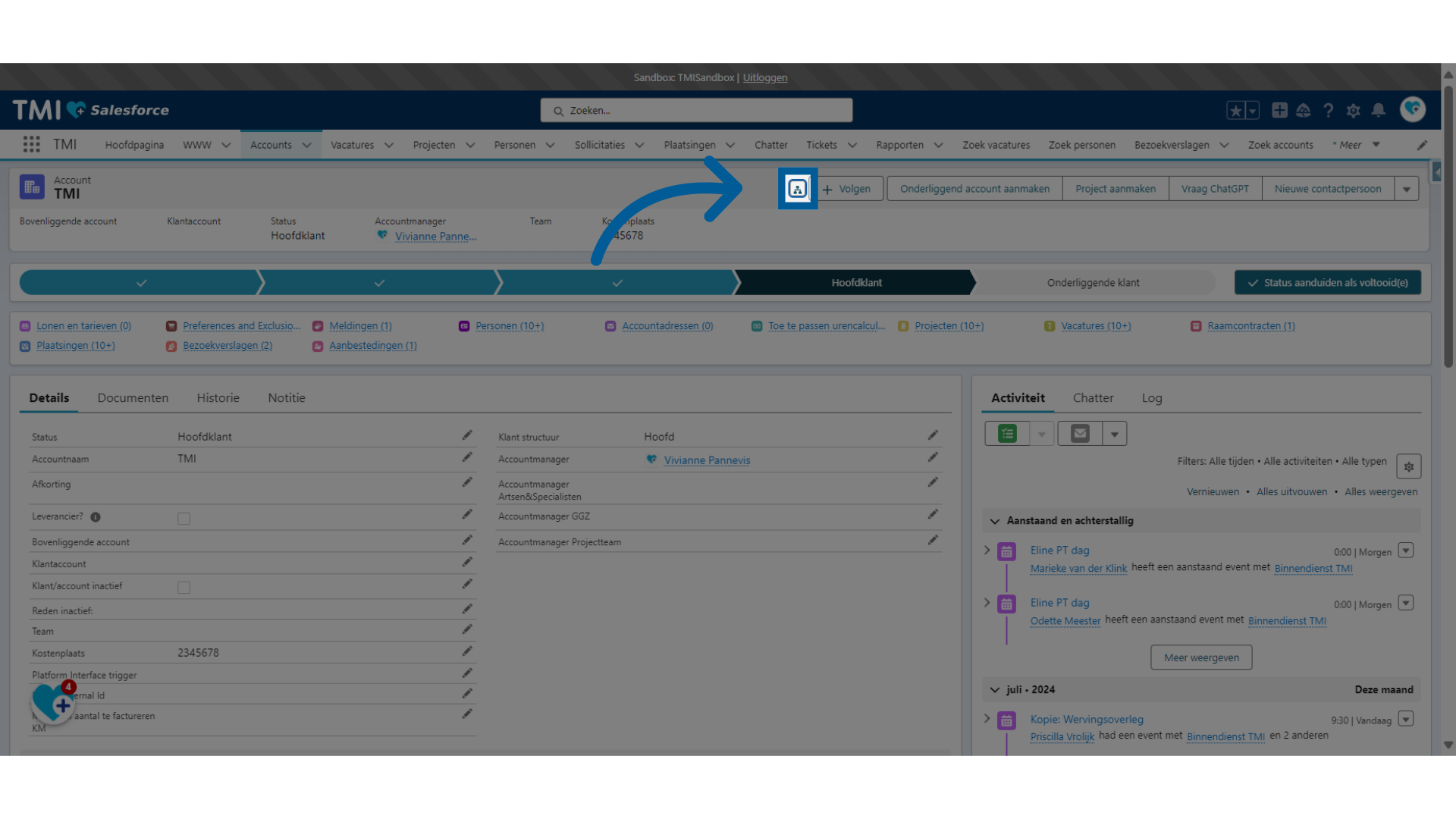This screenshot has height=819, width=1456.
Task: Select the Hoofdklant path stage
Action: pyautogui.click(x=856, y=283)
